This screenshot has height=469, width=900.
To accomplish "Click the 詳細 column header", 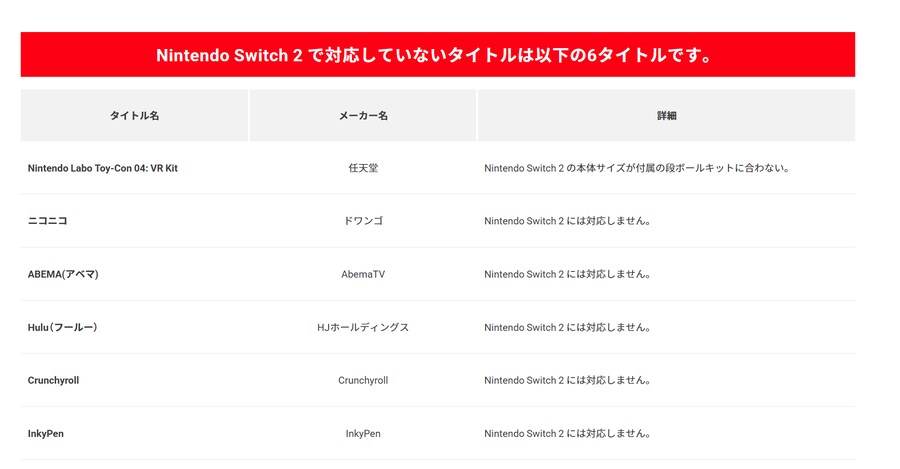I will point(666,116).
